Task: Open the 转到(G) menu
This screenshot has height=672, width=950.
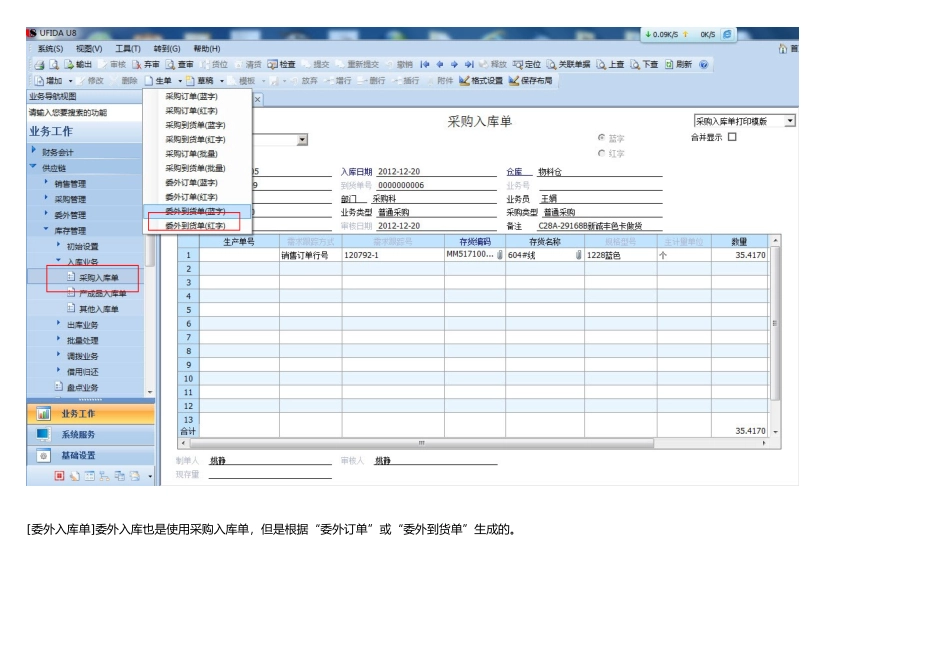Action: click(x=167, y=49)
